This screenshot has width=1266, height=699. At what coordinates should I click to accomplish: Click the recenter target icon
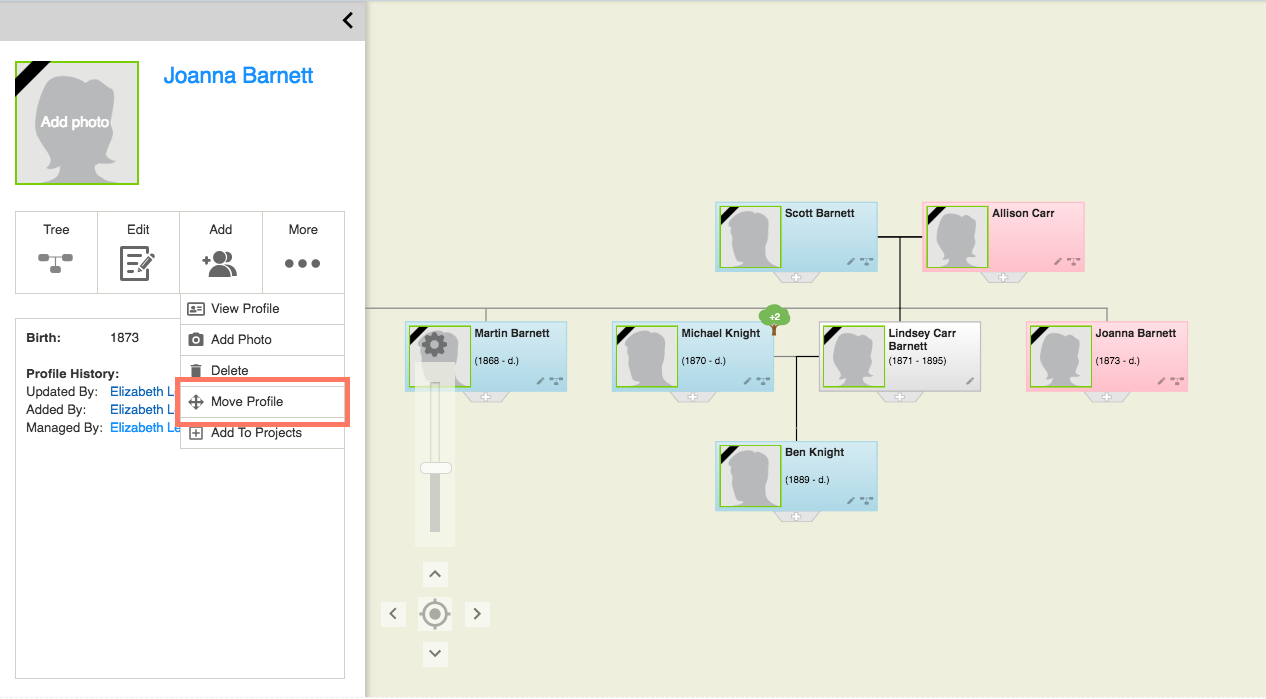click(434, 613)
